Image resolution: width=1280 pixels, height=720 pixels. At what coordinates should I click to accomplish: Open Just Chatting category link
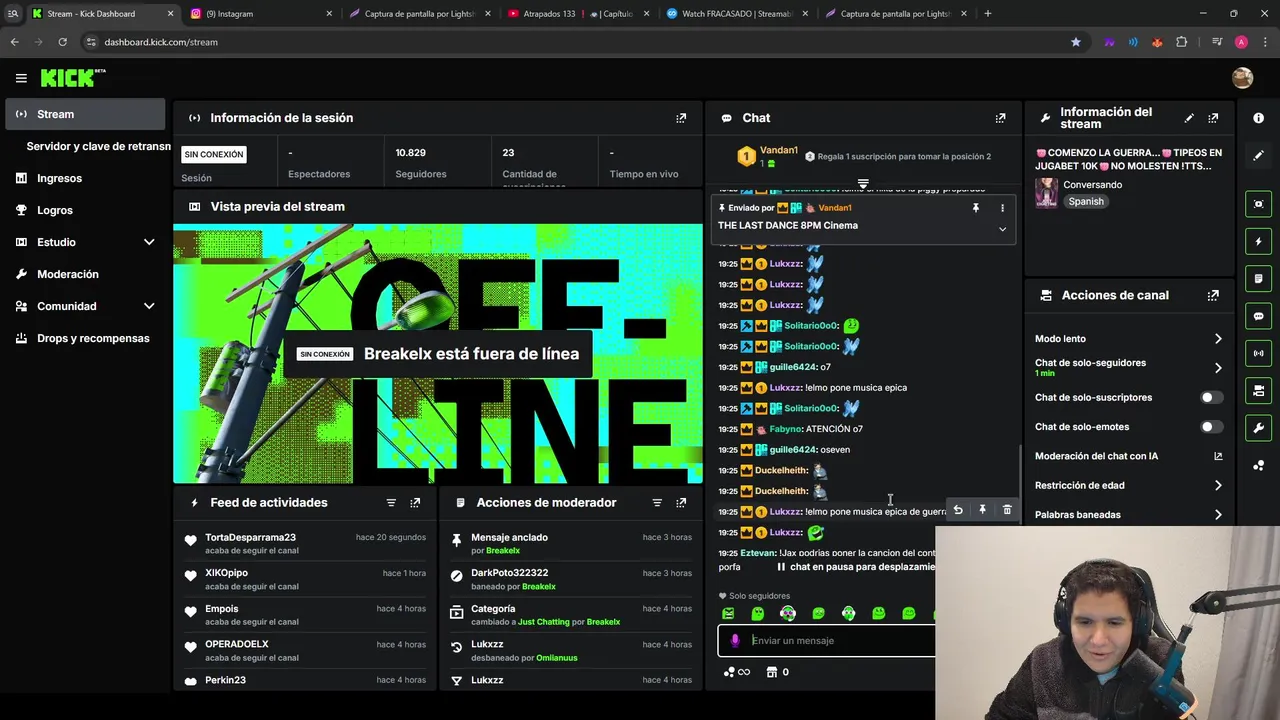click(x=543, y=622)
